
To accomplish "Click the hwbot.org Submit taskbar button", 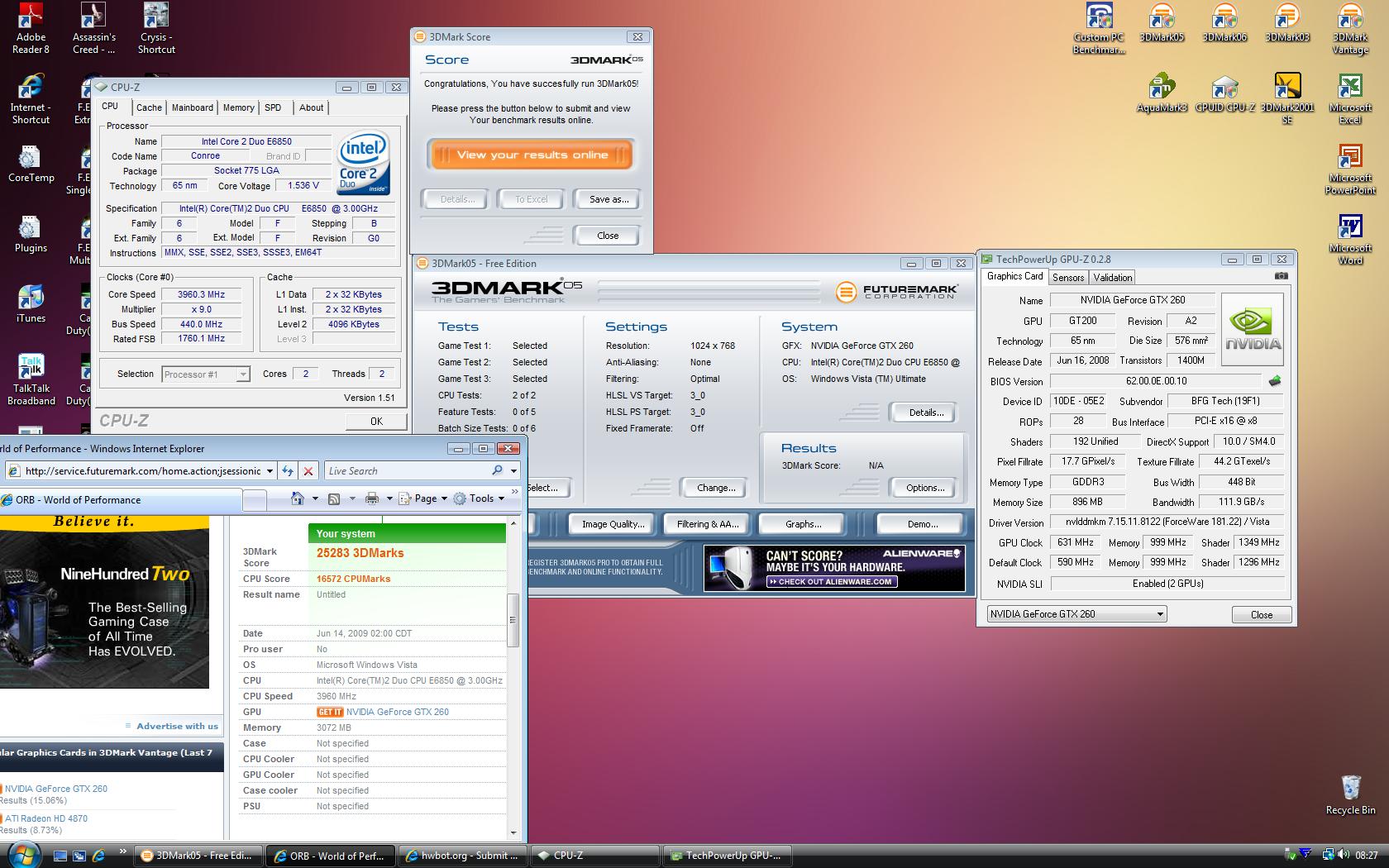I will (464, 856).
